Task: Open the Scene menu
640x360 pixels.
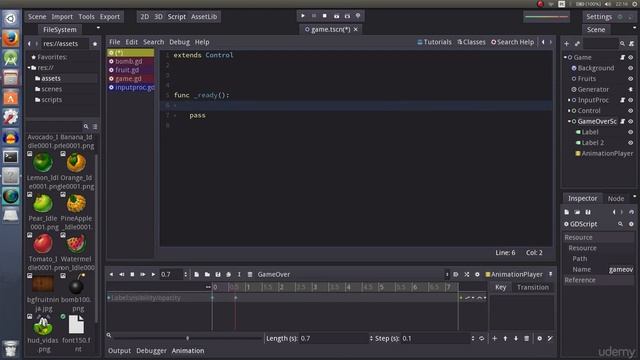Action: tap(37, 17)
